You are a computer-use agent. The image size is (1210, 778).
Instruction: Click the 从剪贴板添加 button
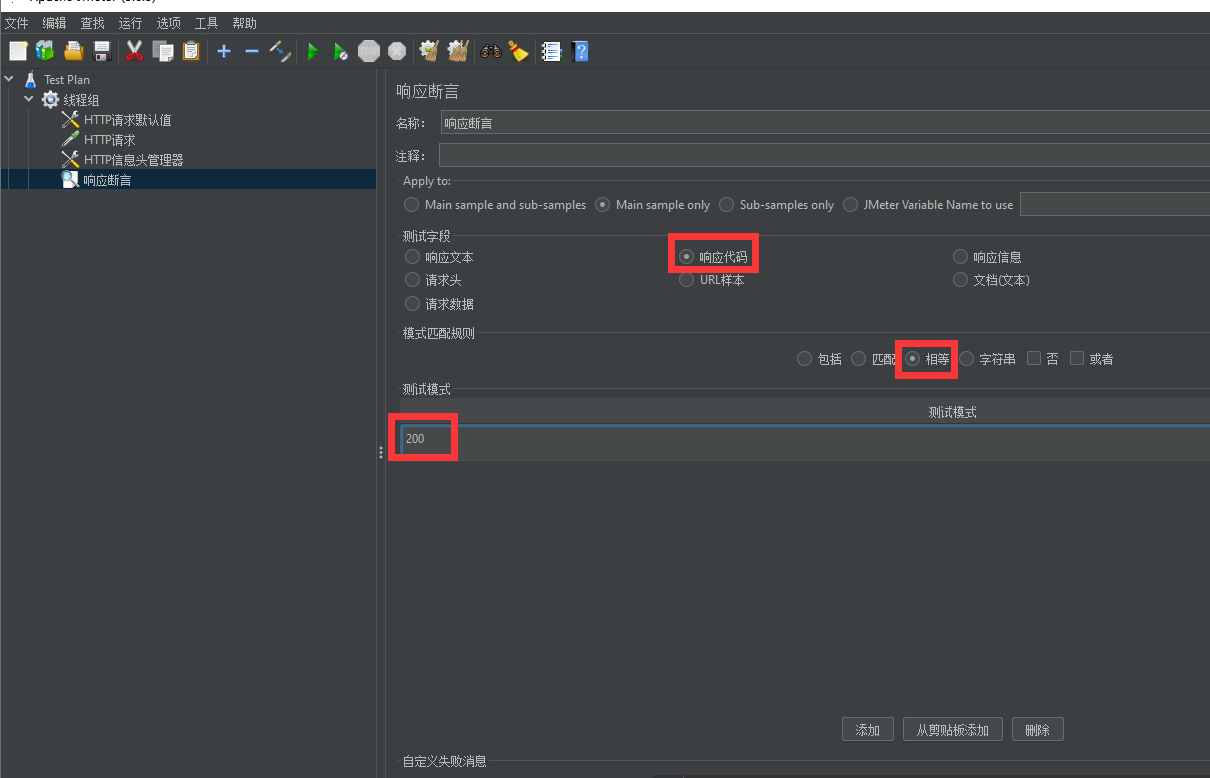pyautogui.click(x=952, y=730)
